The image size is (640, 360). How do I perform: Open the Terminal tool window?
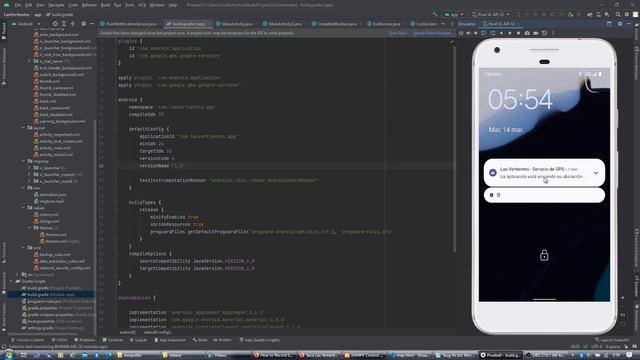tap(112, 340)
